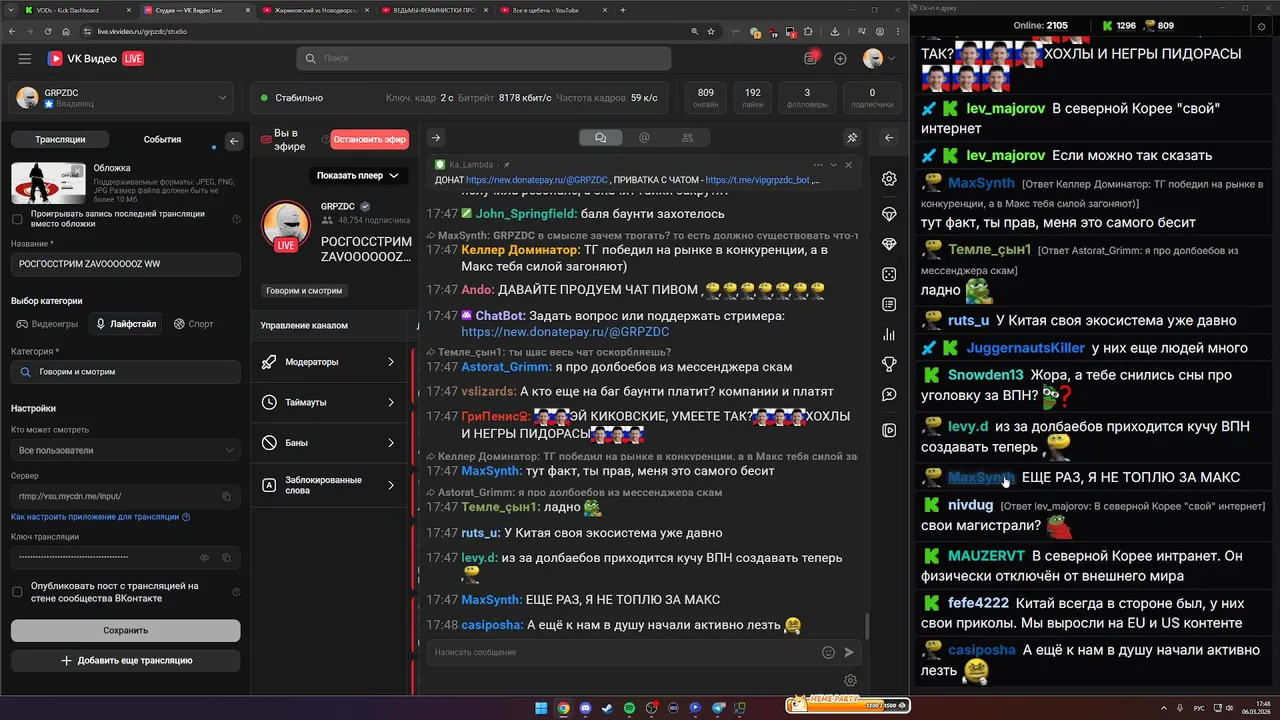Screen dimensions: 1280x720
Task: Click the Сохранить button
Action: pos(125,631)
